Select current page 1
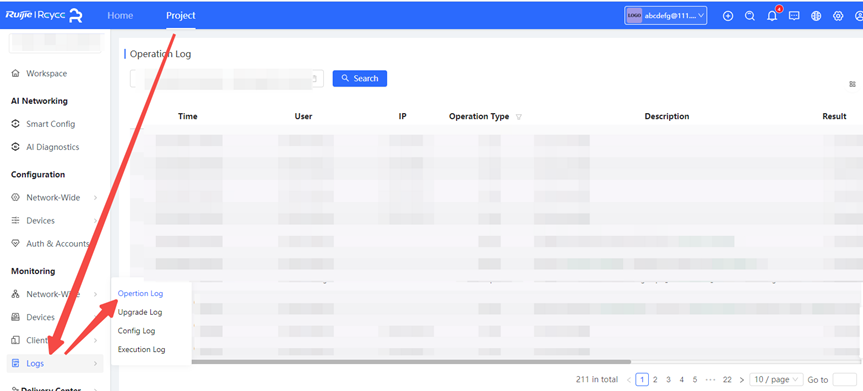This screenshot has height=391, width=863. [x=642, y=379]
